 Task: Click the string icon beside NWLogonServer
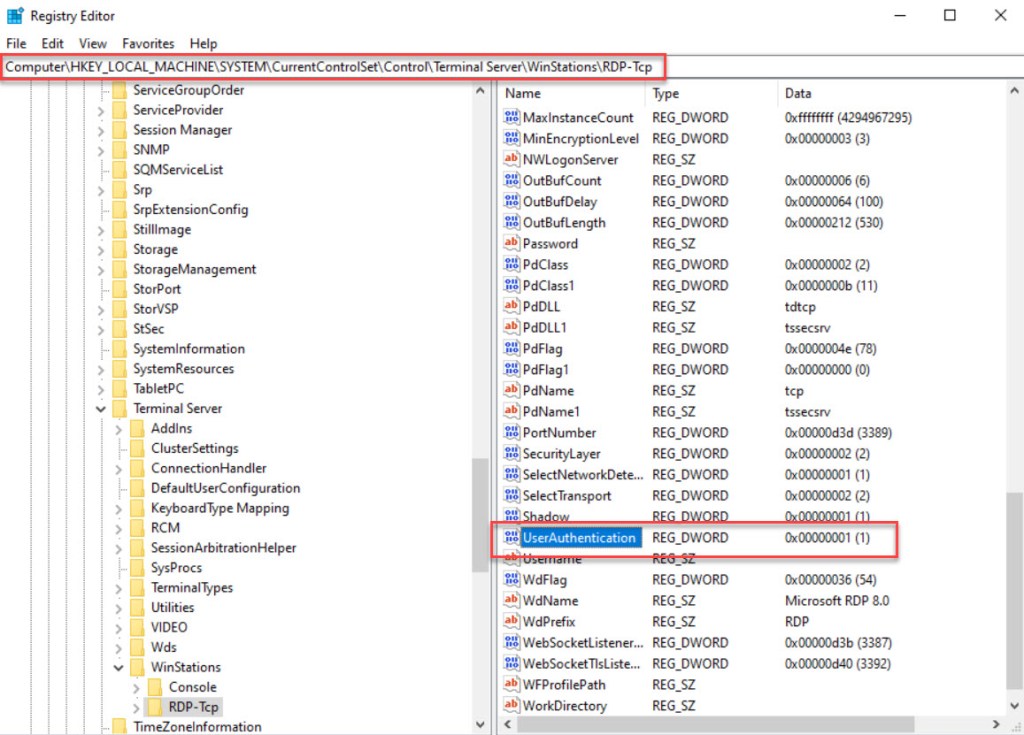511,160
